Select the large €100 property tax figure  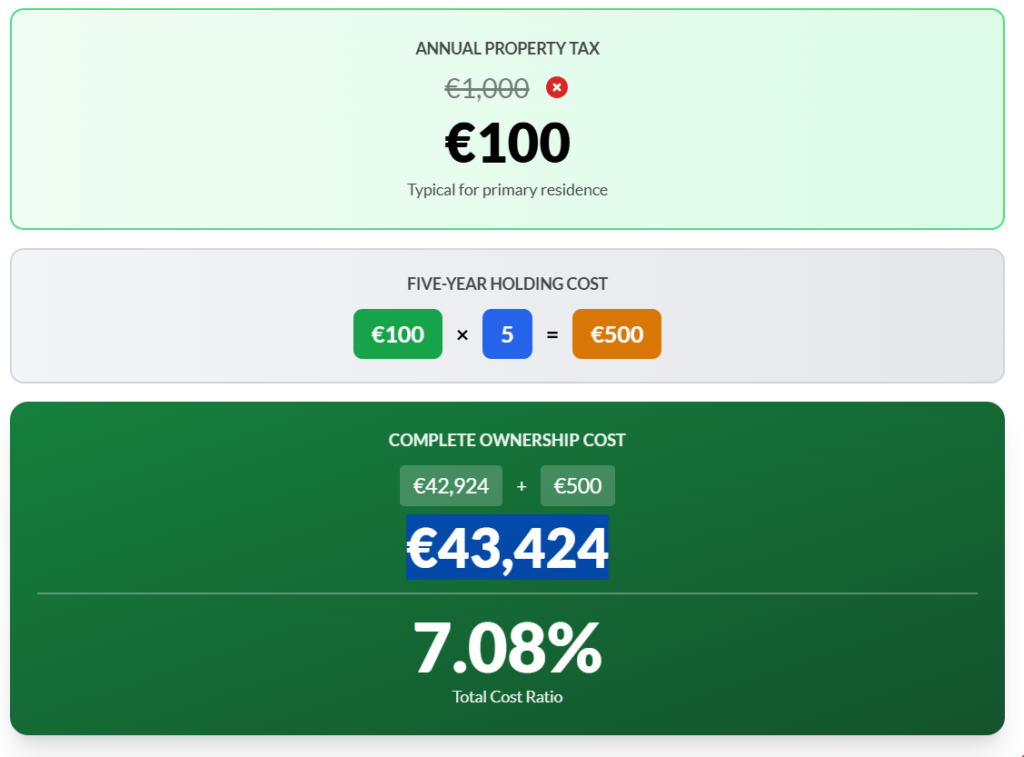507,142
